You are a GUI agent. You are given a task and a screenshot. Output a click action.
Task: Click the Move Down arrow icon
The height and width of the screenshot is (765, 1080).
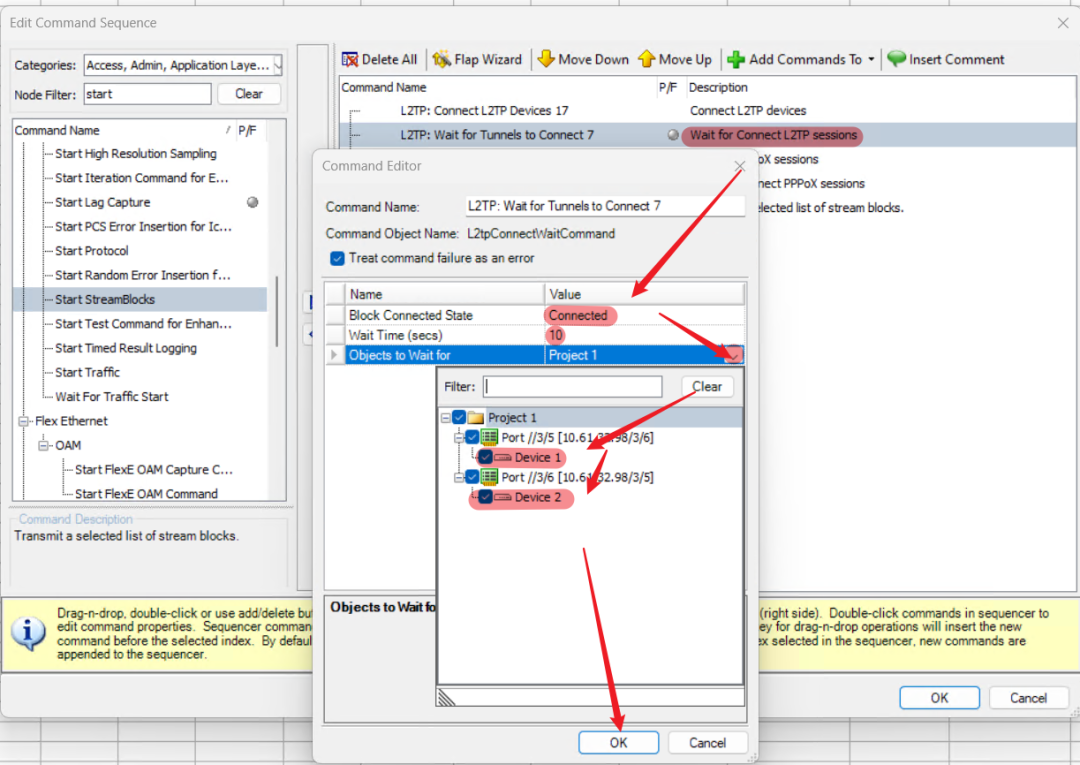pyautogui.click(x=546, y=60)
